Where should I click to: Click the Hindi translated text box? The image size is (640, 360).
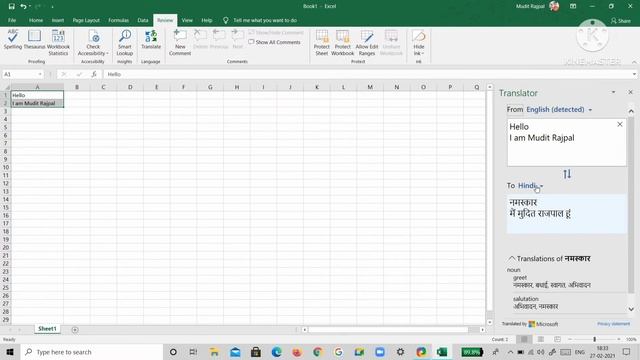[x=567, y=213]
